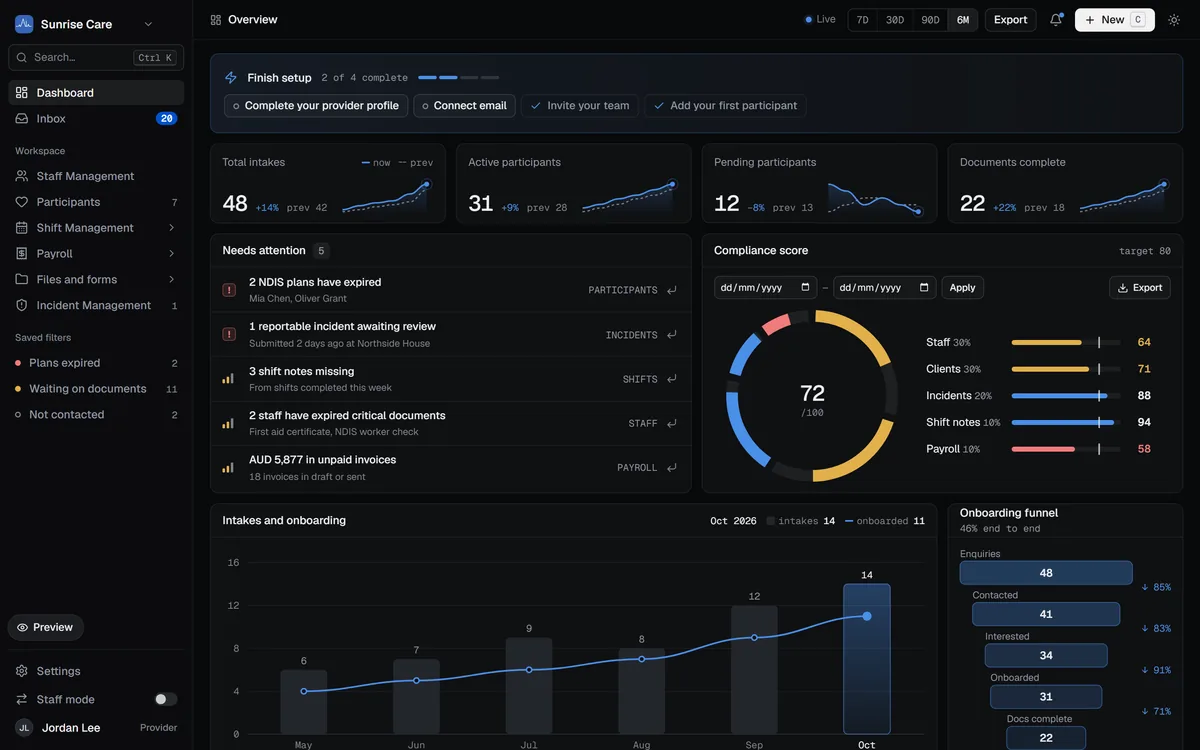Expand the Shift Management chevron

point(172,228)
